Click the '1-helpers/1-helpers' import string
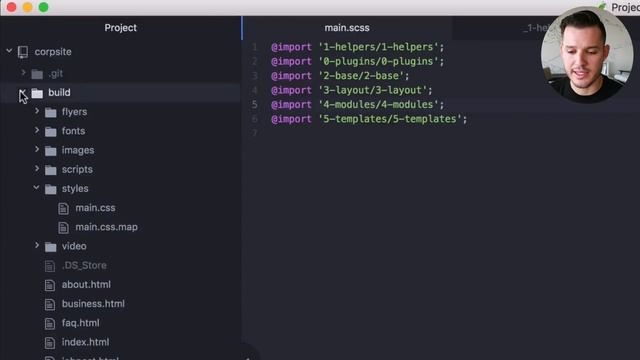 [x=378, y=47]
